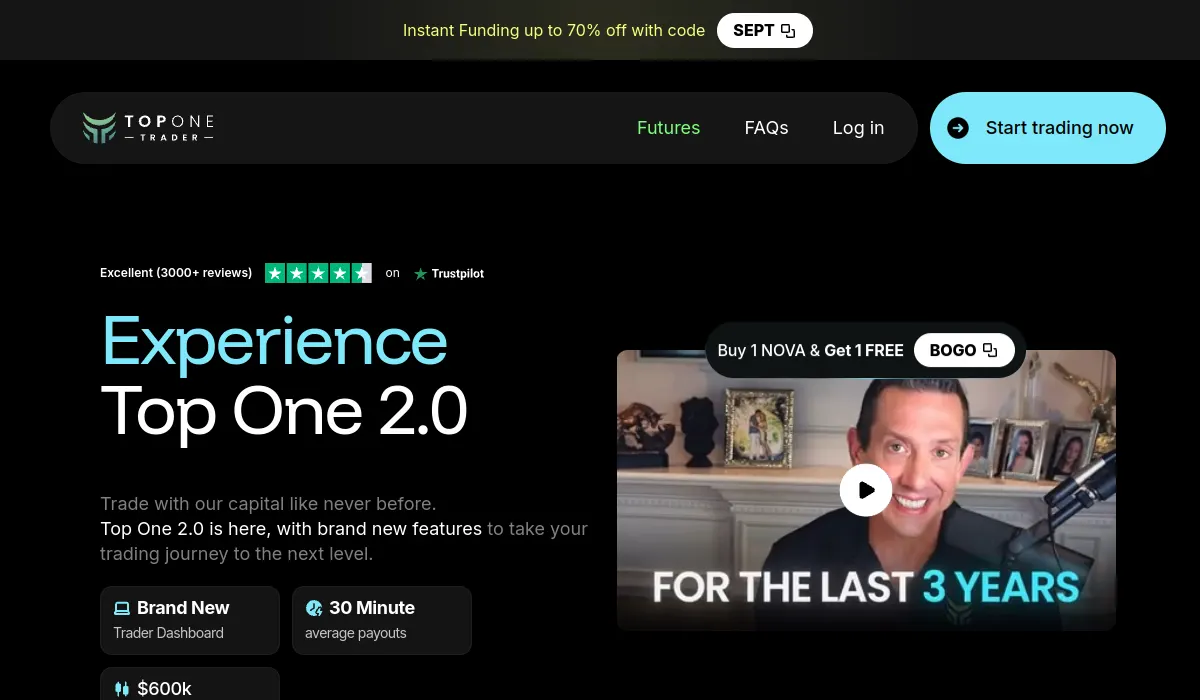Open the Trustpilot logo link

(449, 273)
